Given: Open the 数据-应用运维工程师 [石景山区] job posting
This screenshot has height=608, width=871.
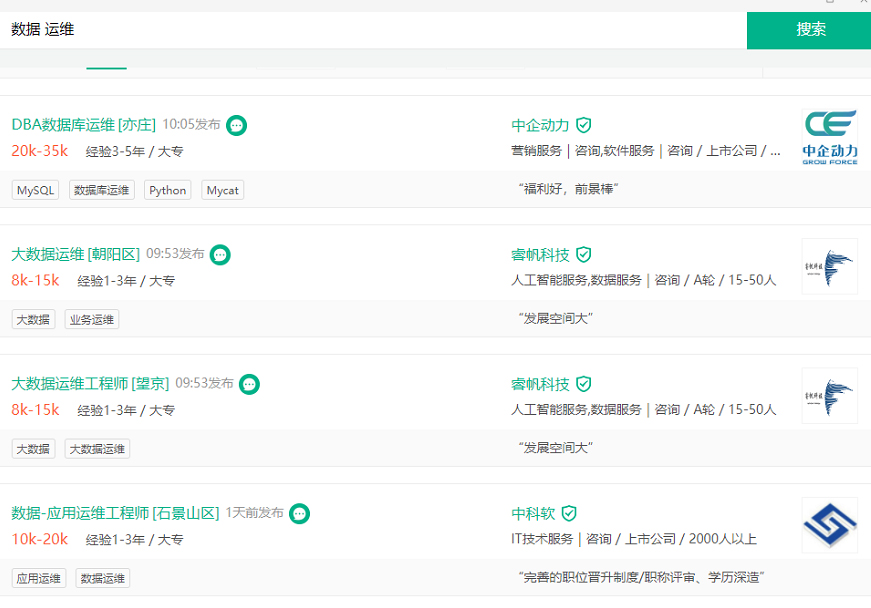Looking at the screenshot, I should coord(114,513).
